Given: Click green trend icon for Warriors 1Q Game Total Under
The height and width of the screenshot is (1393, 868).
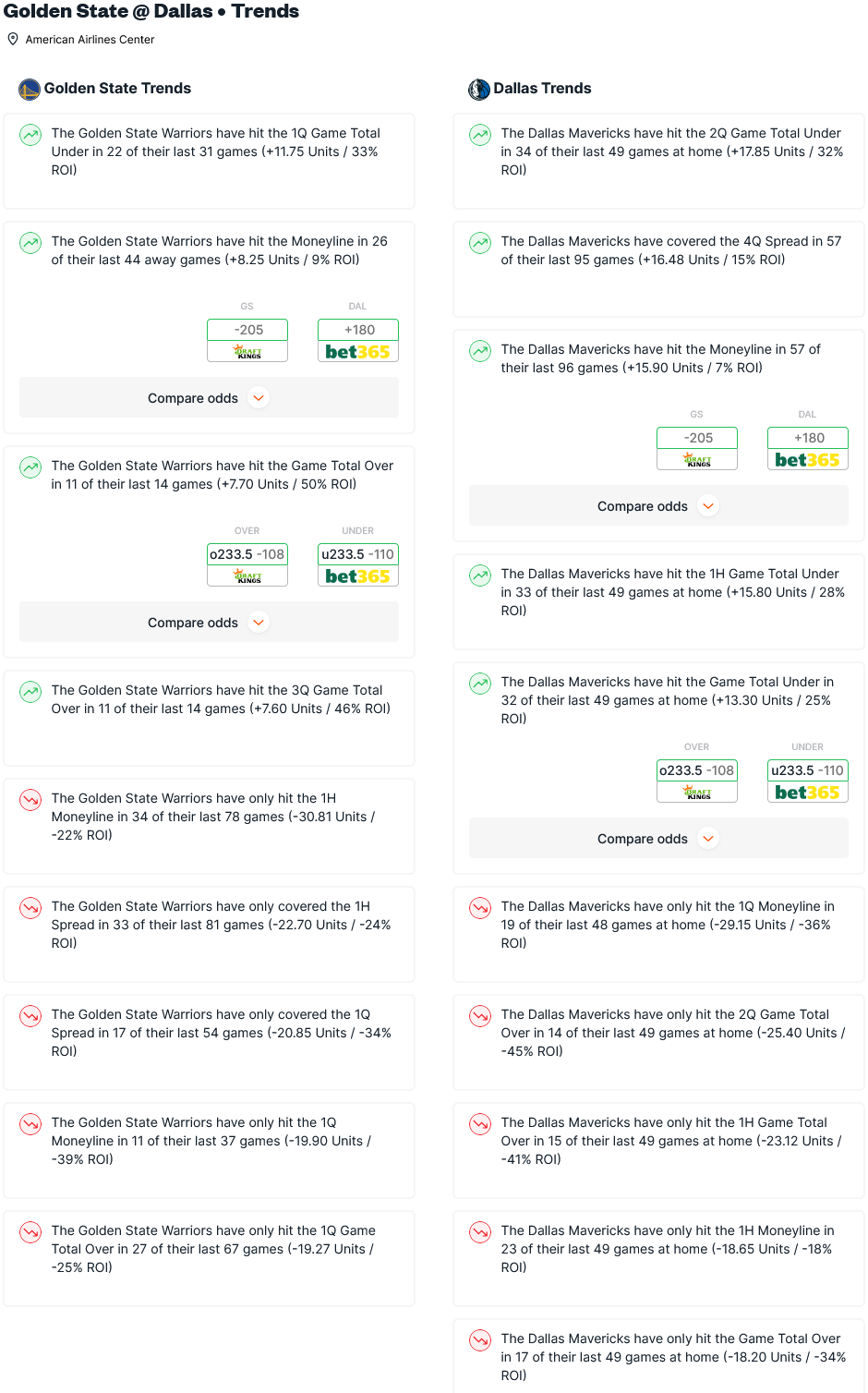Looking at the screenshot, I should tap(30, 135).
